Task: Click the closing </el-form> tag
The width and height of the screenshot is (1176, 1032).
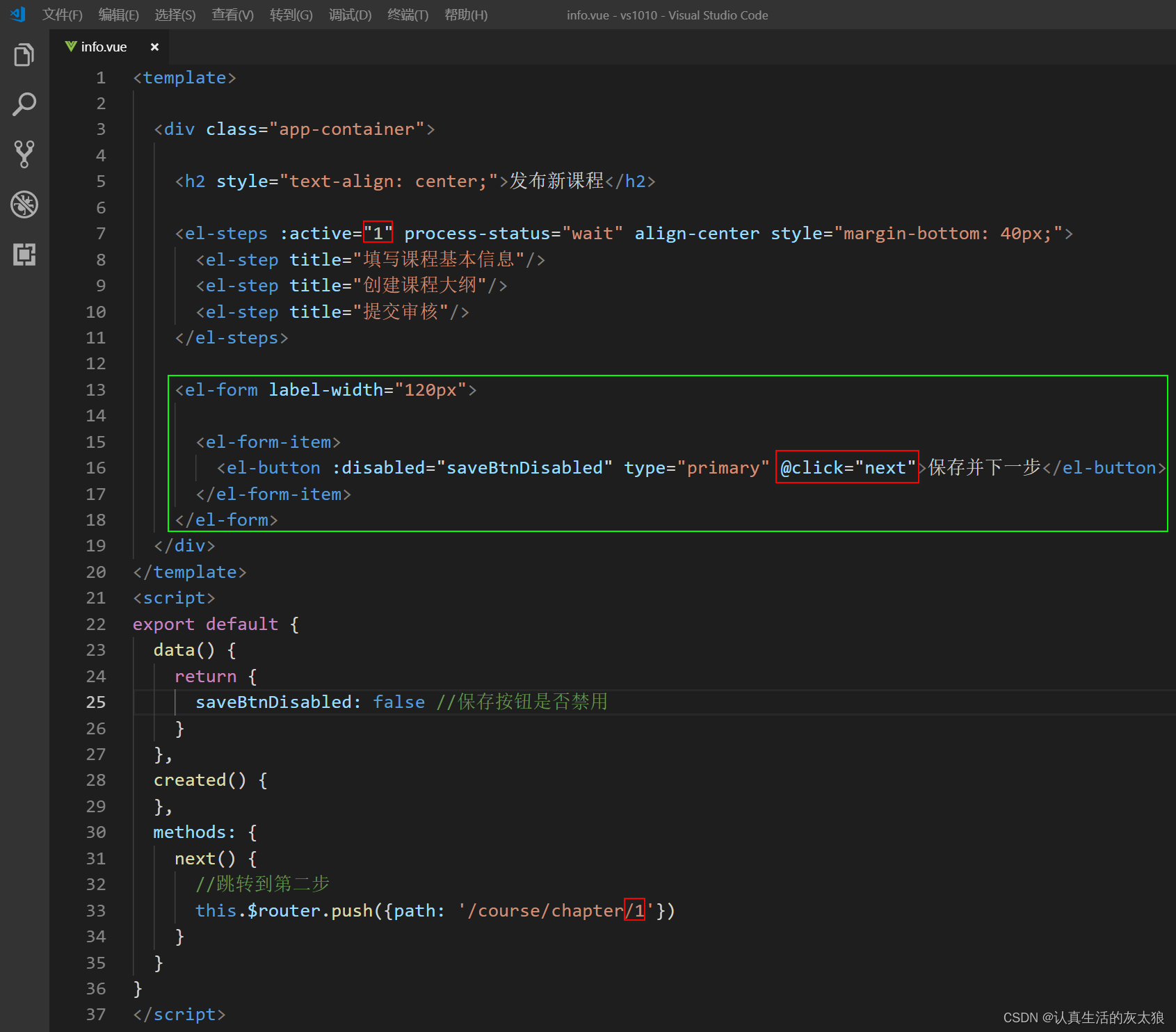Action: coord(227,520)
